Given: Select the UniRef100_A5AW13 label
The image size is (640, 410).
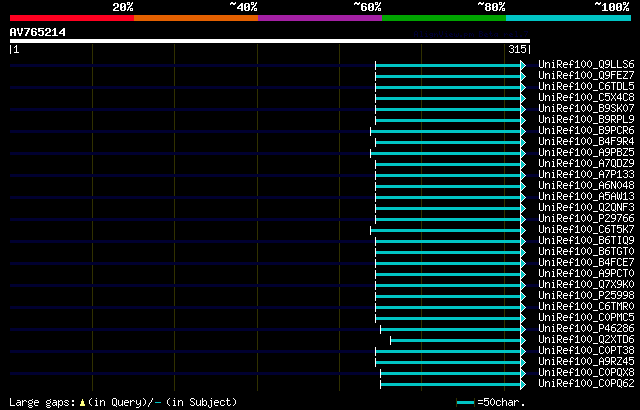Looking at the screenshot, I should click(x=586, y=197).
